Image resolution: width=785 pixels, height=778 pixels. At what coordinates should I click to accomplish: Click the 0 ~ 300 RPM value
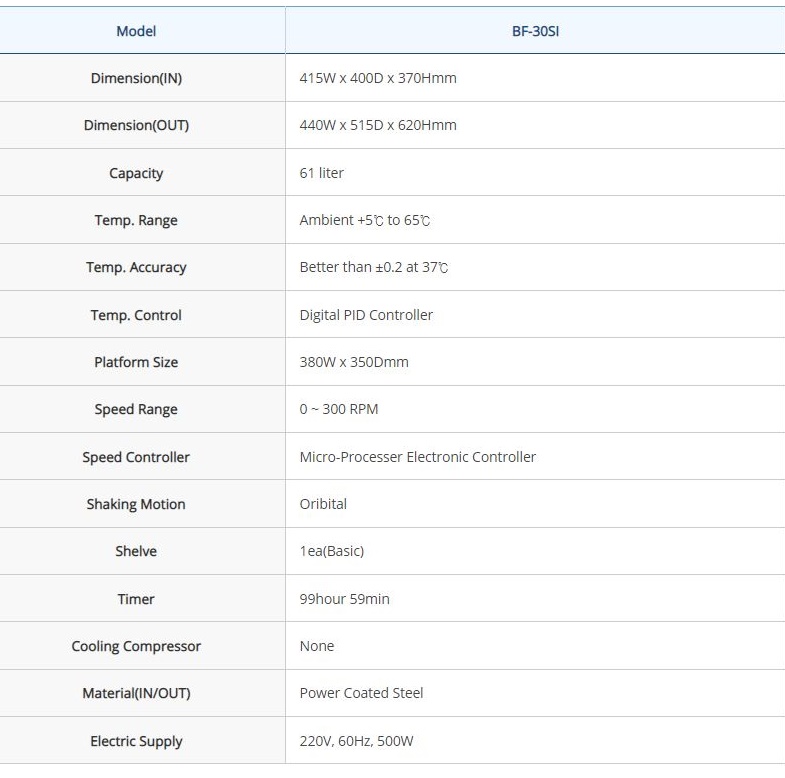[339, 409]
